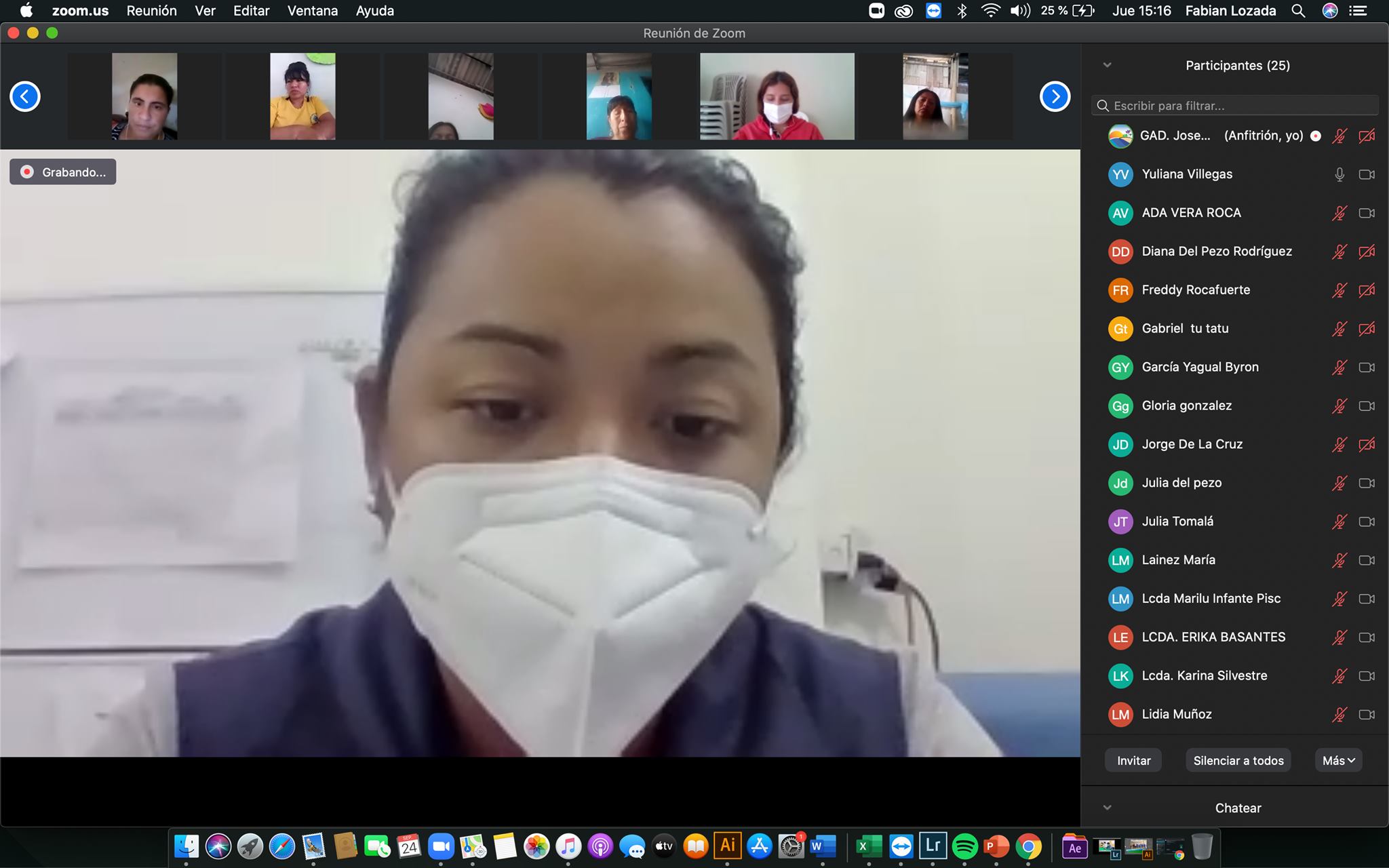The width and height of the screenshot is (1389, 868).
Task: Click the right arrow to show more video thumbnails
Action: pos(1055,96)
